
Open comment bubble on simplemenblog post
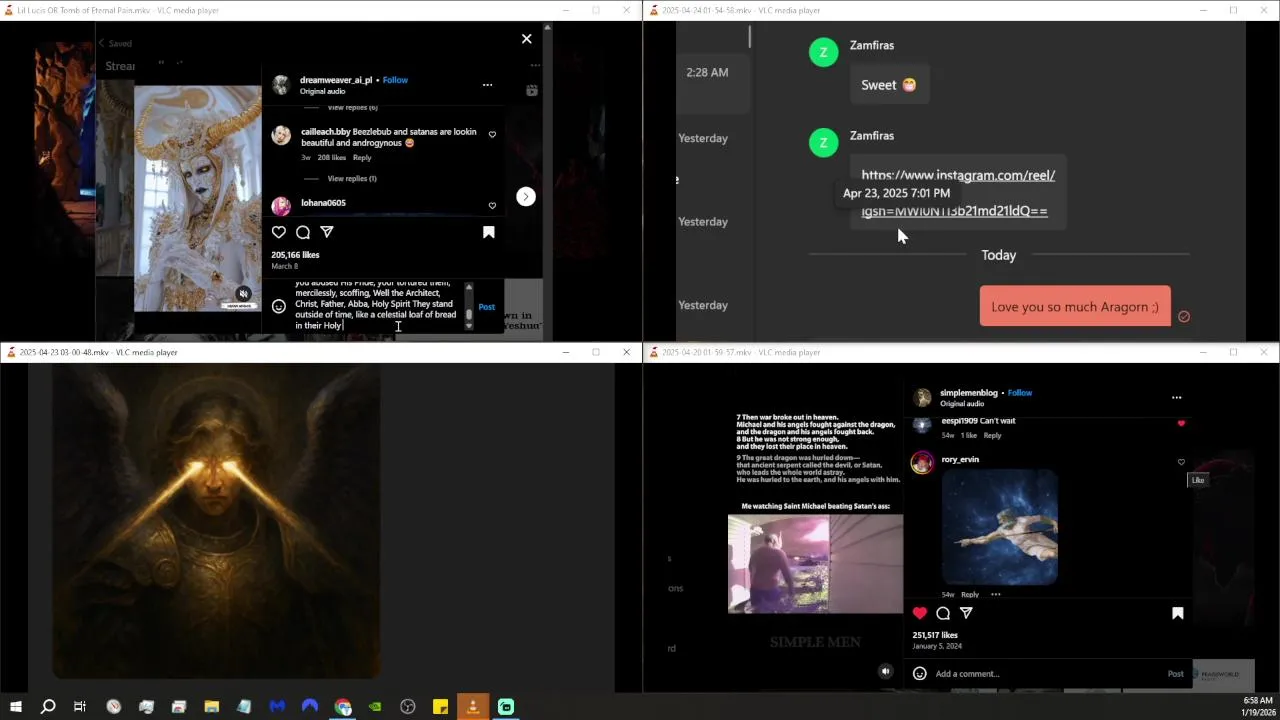click(x=943, y=613)
